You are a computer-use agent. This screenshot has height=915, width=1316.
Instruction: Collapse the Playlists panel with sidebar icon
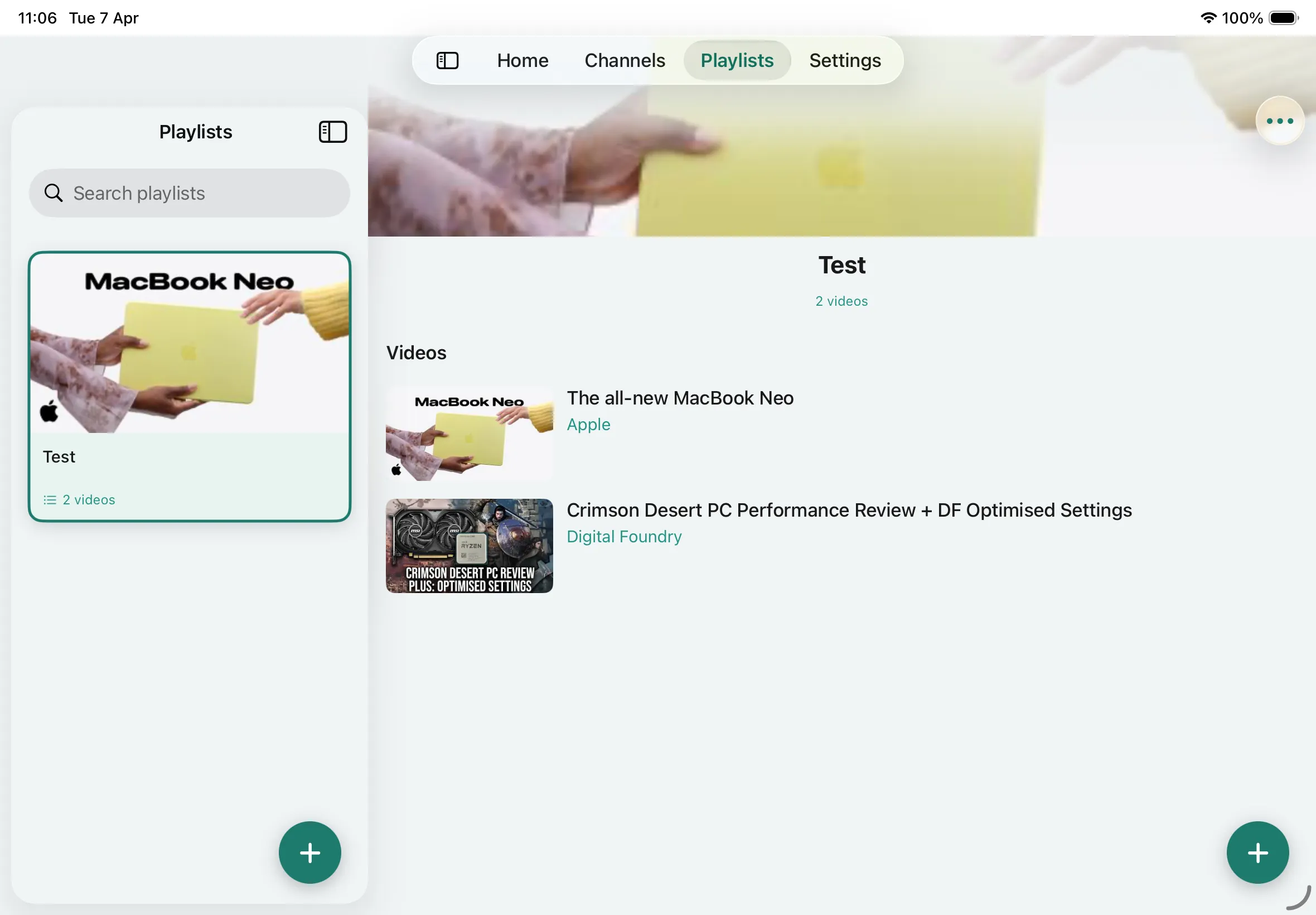pyautogui.click(x=332, y=132)
